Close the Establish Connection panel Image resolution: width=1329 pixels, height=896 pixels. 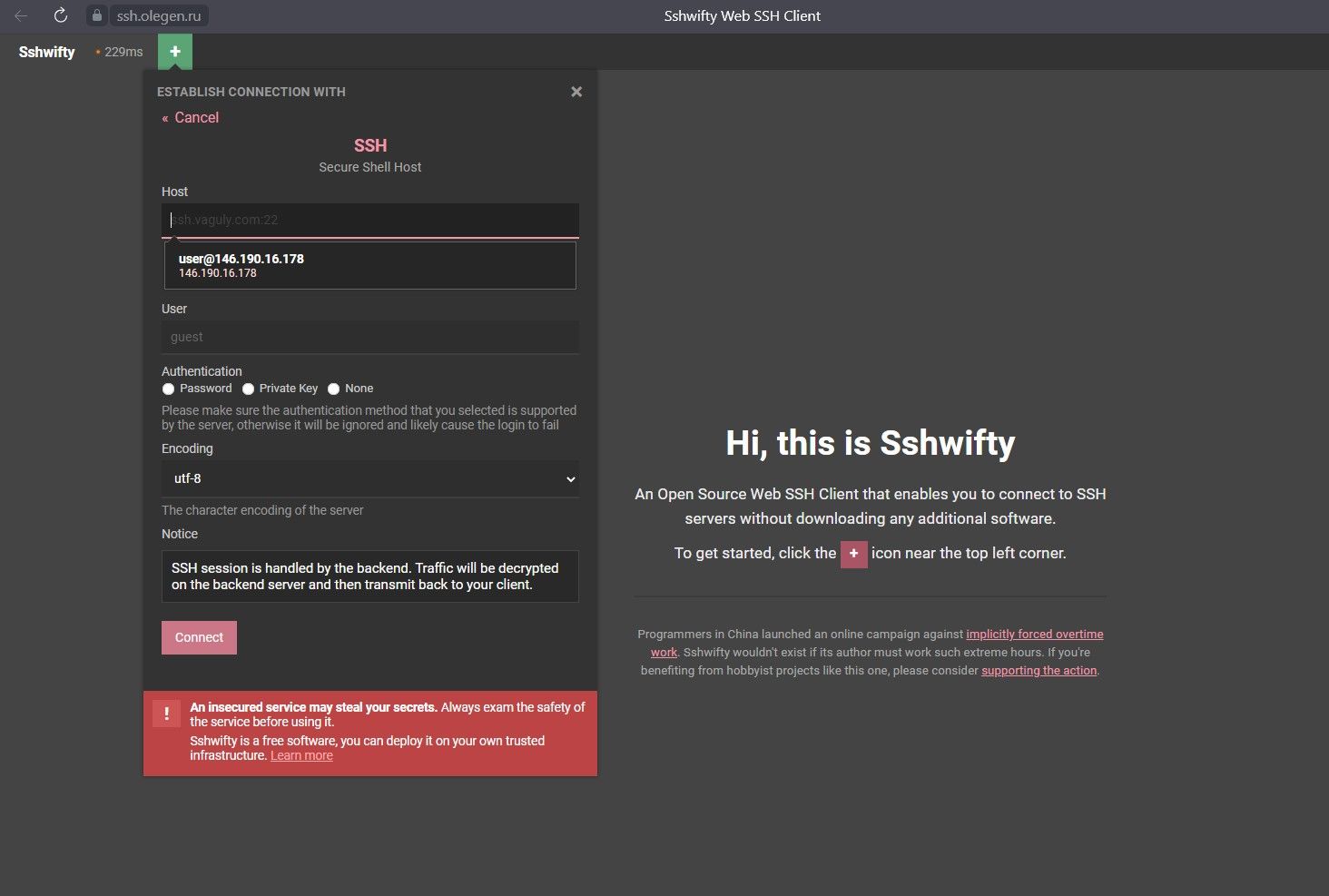coord(576,92)
